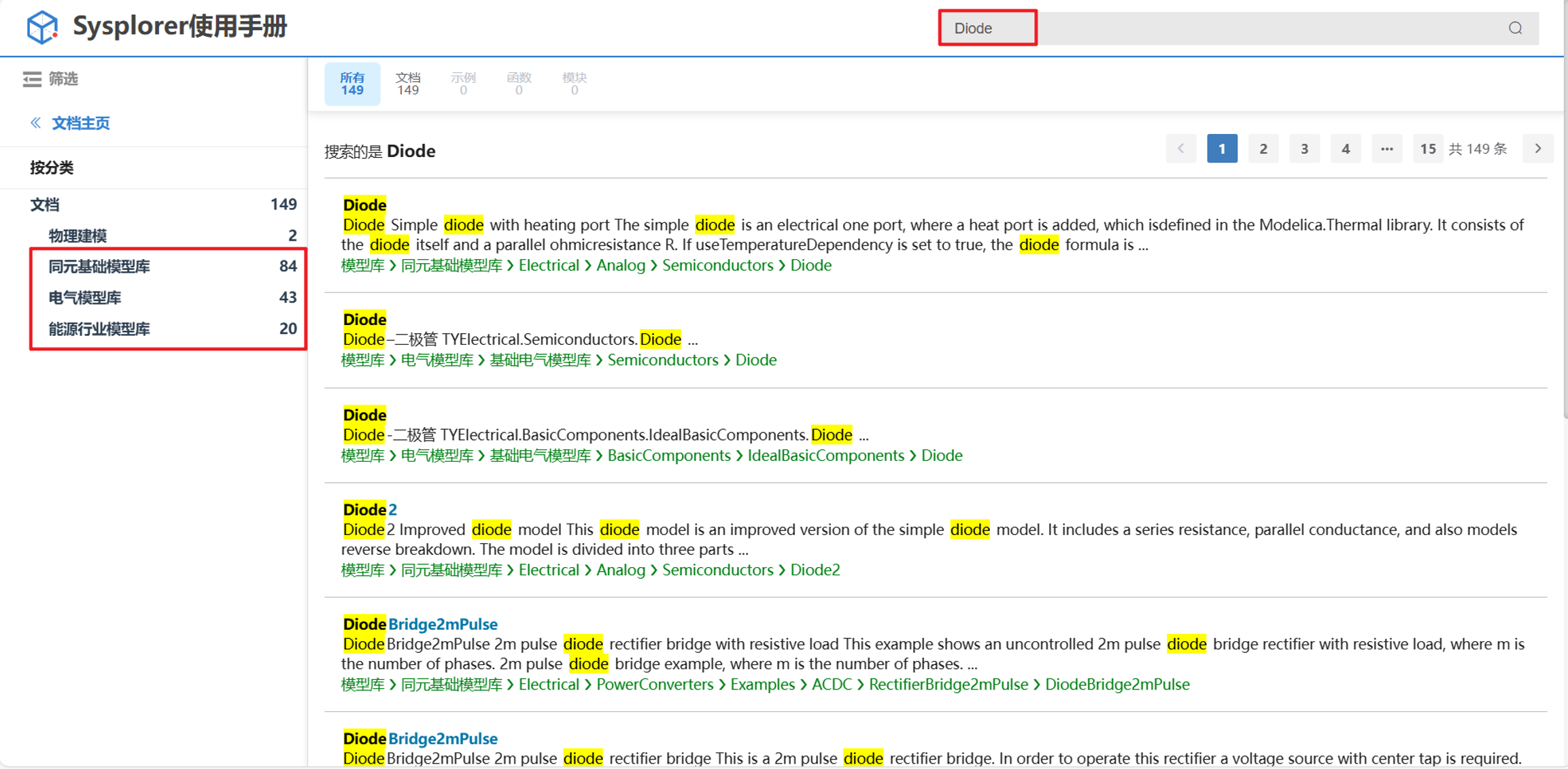
Task: Click the previous page arrow
Action: pos(1180,148)
